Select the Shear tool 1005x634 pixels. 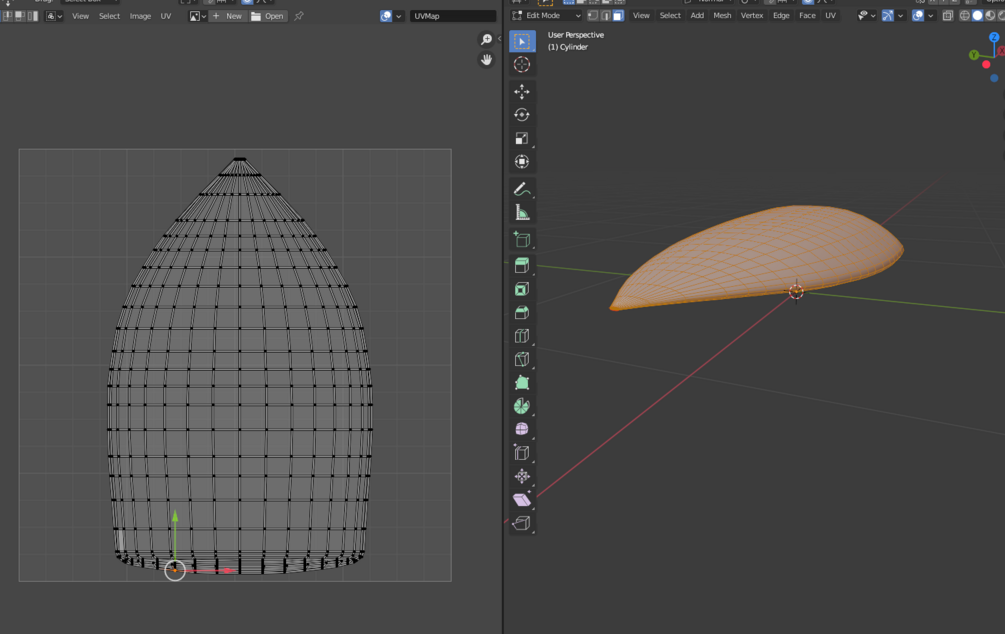(x=522, y=499)
